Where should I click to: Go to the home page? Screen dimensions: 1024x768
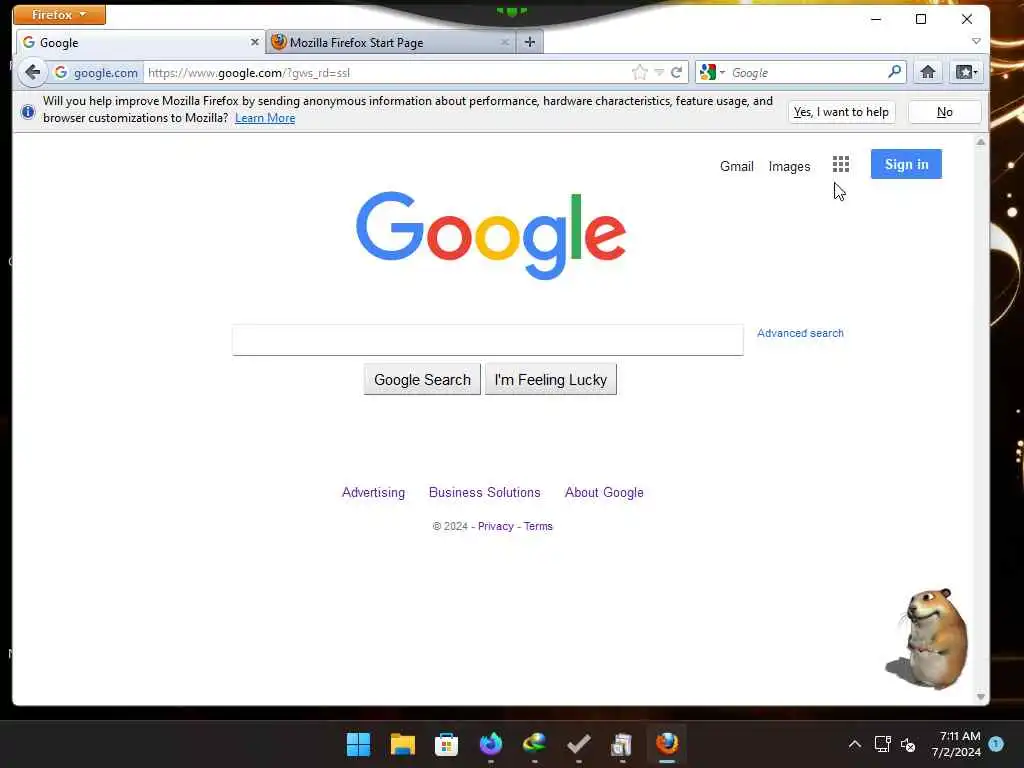pos(927,72)
